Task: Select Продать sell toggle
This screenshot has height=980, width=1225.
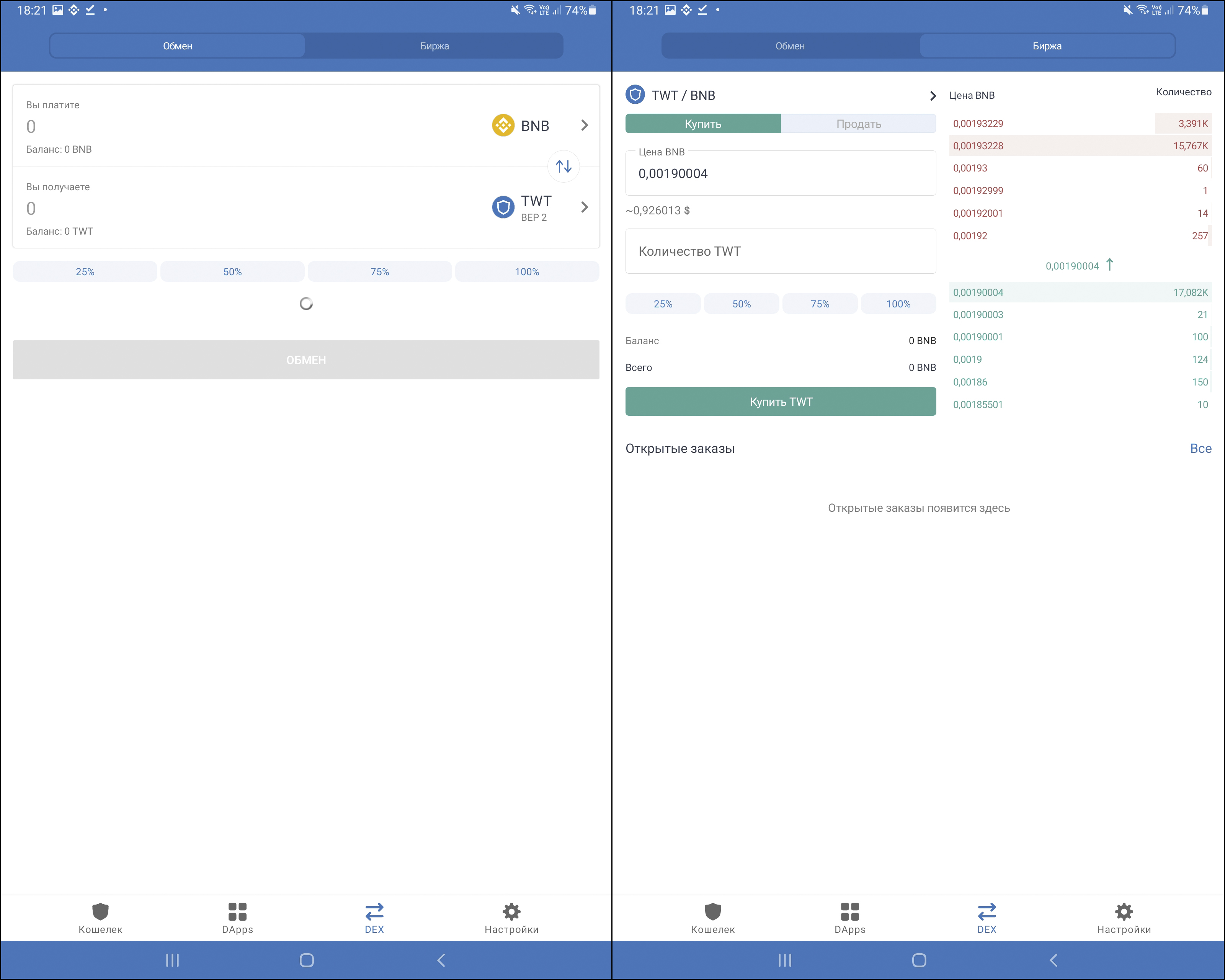Action: [859, 124]
